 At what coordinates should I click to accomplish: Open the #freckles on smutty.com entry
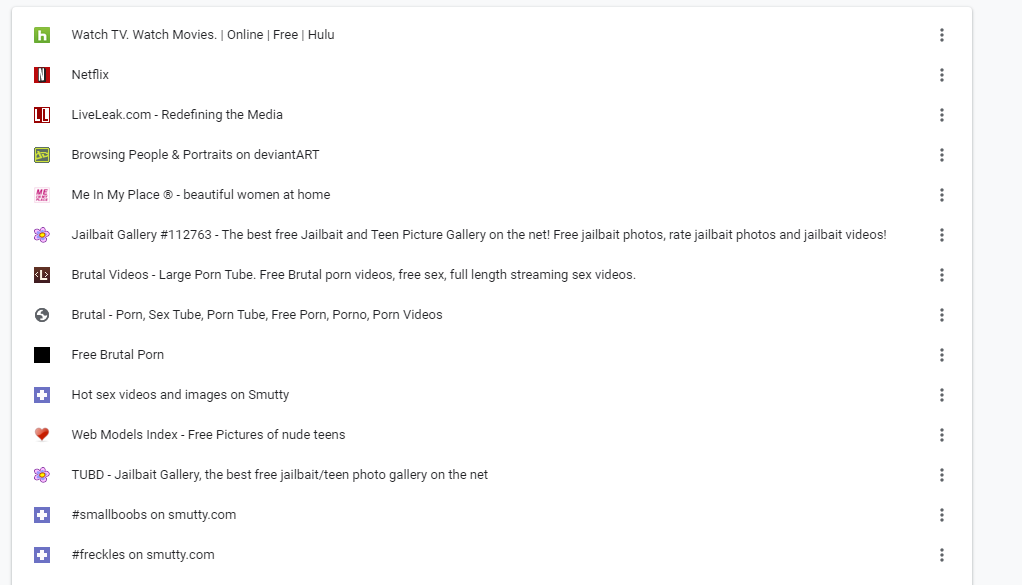coord(143,555)
